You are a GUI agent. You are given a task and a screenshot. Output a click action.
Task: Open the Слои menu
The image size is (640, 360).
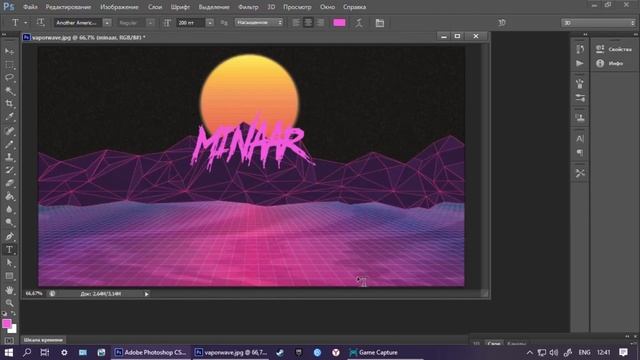click(155, 7)
